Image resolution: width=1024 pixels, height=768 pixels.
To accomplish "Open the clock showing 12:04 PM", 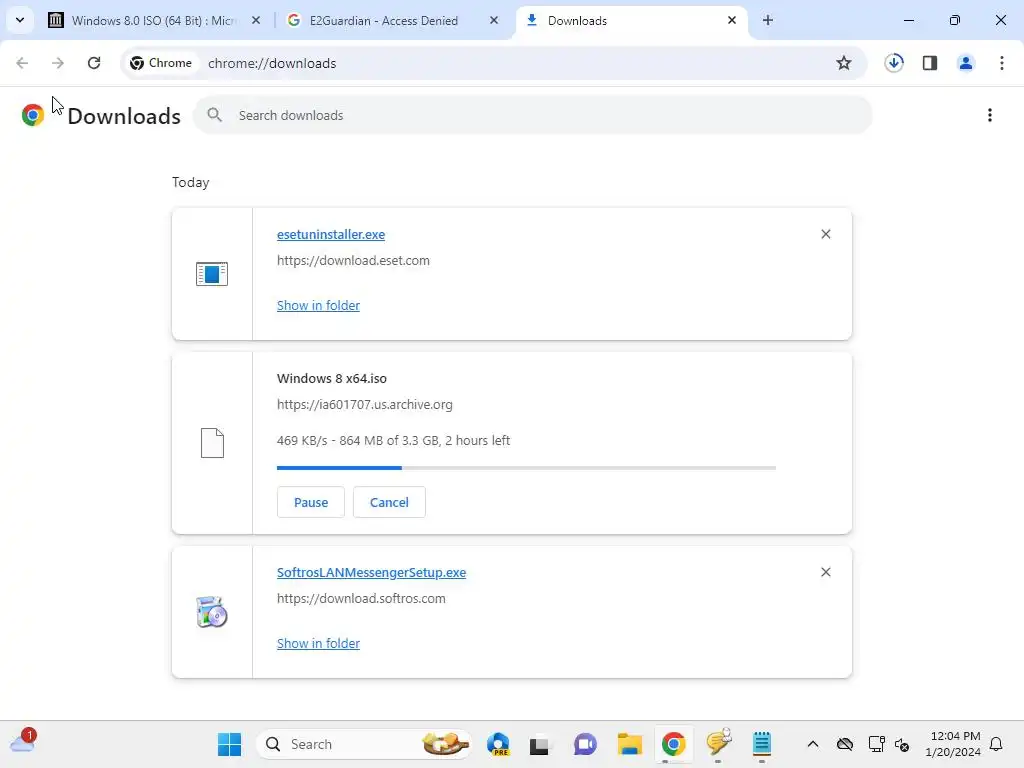I will (953, 744).
